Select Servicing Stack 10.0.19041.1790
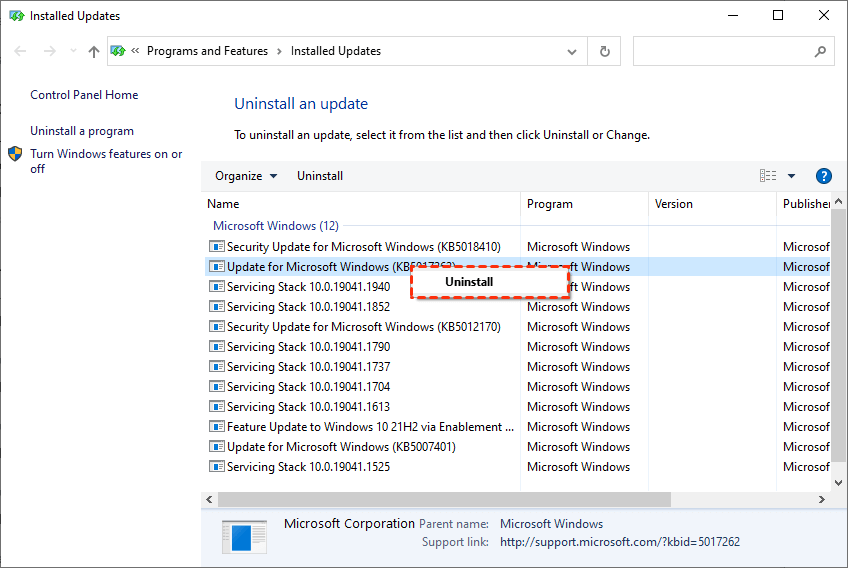The image size is (848, 568). coord(518,347)
